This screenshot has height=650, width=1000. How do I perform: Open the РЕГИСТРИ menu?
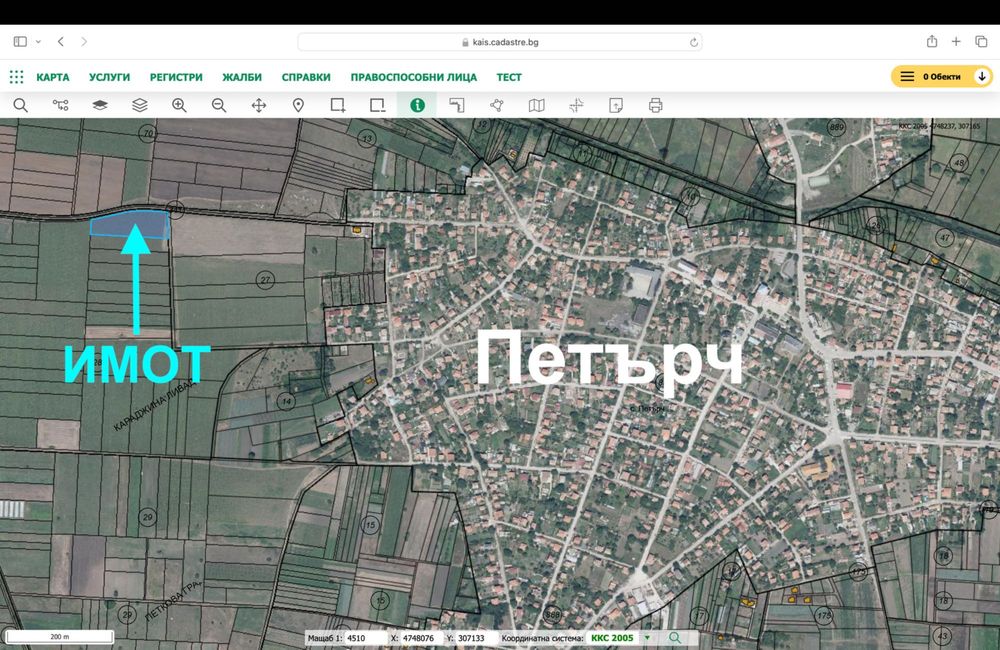(x=176, y=77)
